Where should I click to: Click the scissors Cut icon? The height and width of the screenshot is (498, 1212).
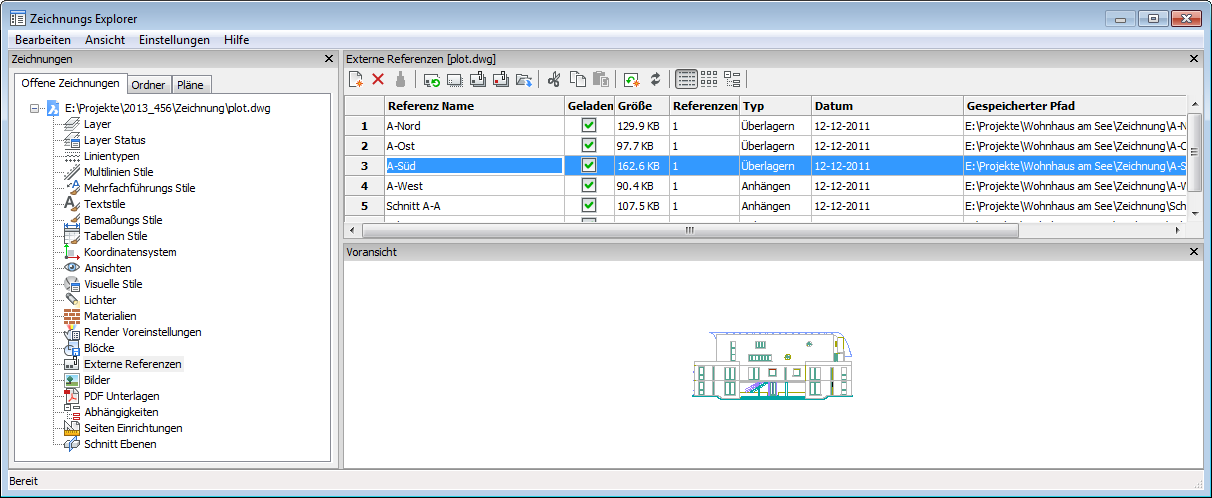(x=553, y=79)
